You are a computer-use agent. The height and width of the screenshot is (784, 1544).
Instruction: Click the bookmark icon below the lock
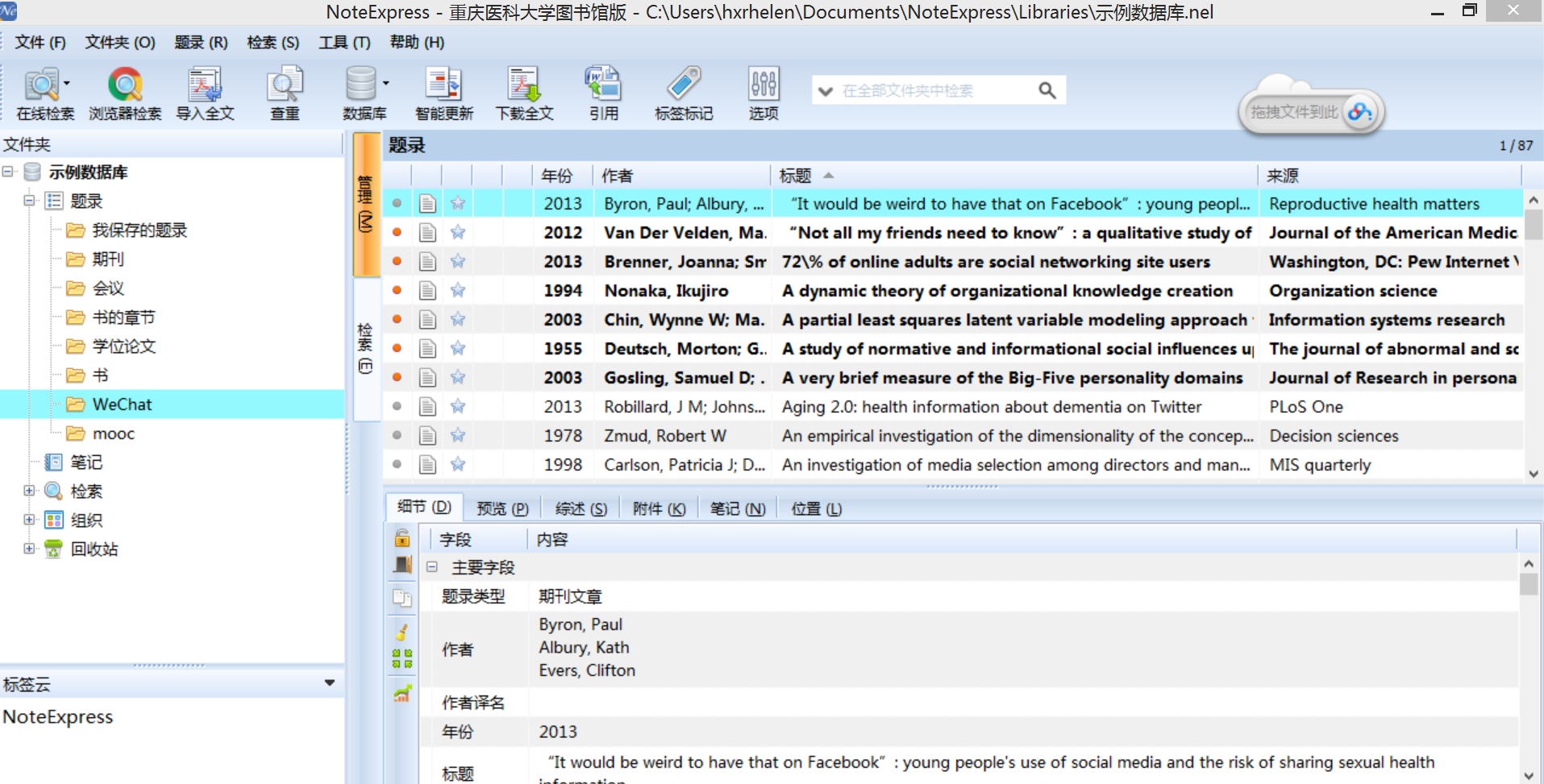402,565
